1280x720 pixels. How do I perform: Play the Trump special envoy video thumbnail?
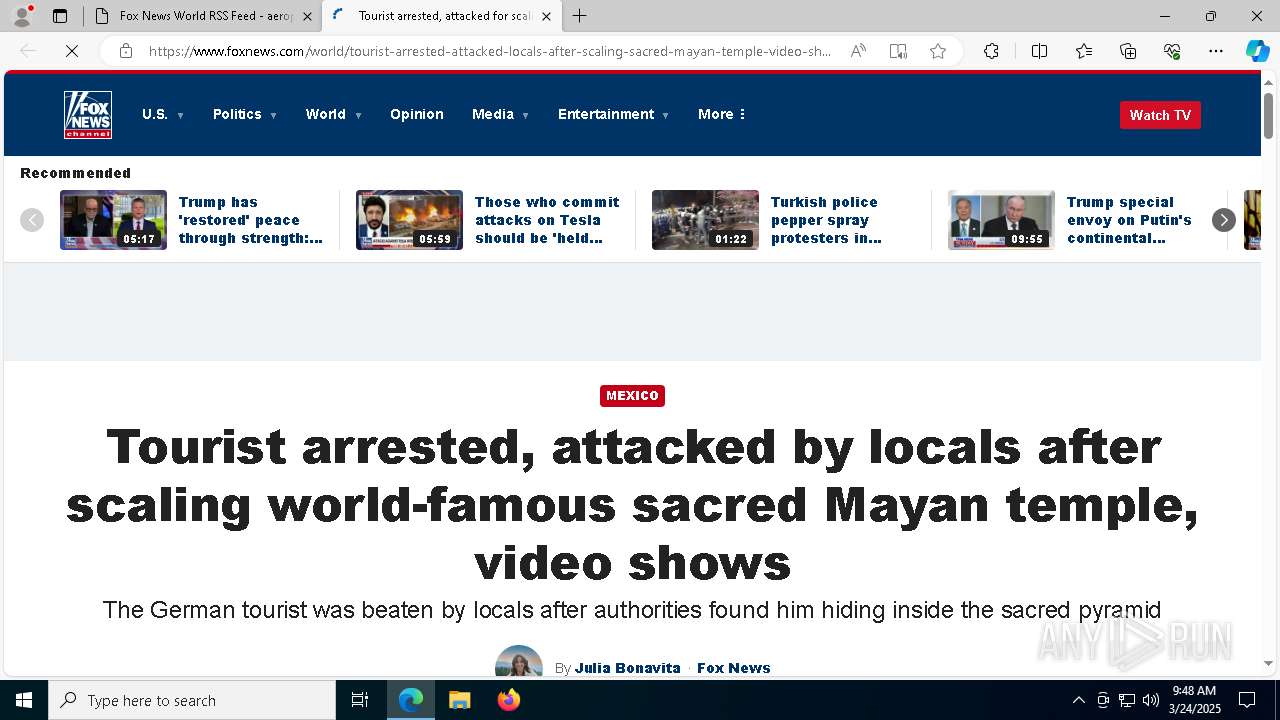(x=1001, y=220)
